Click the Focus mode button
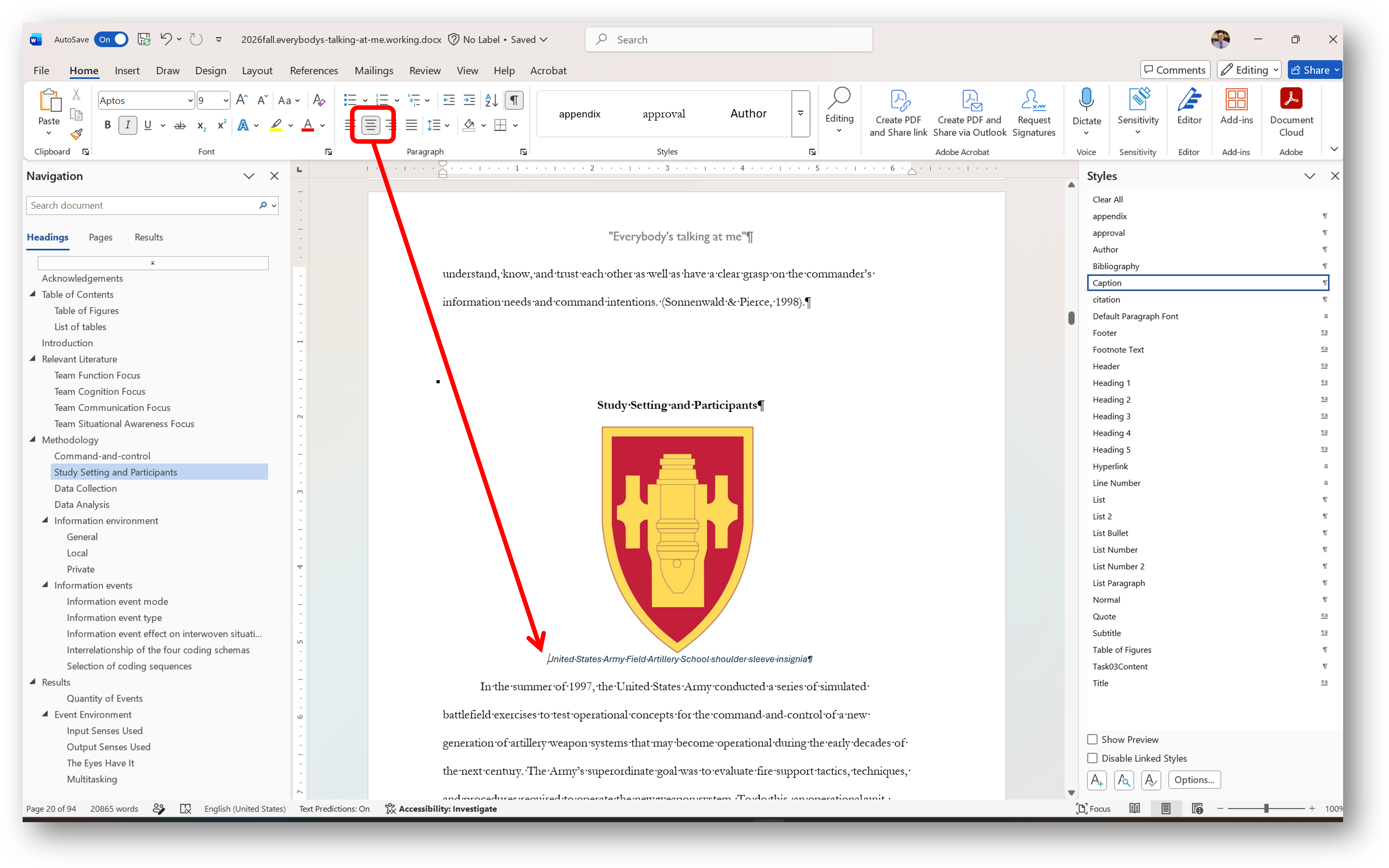 [x=1093, y=808]
